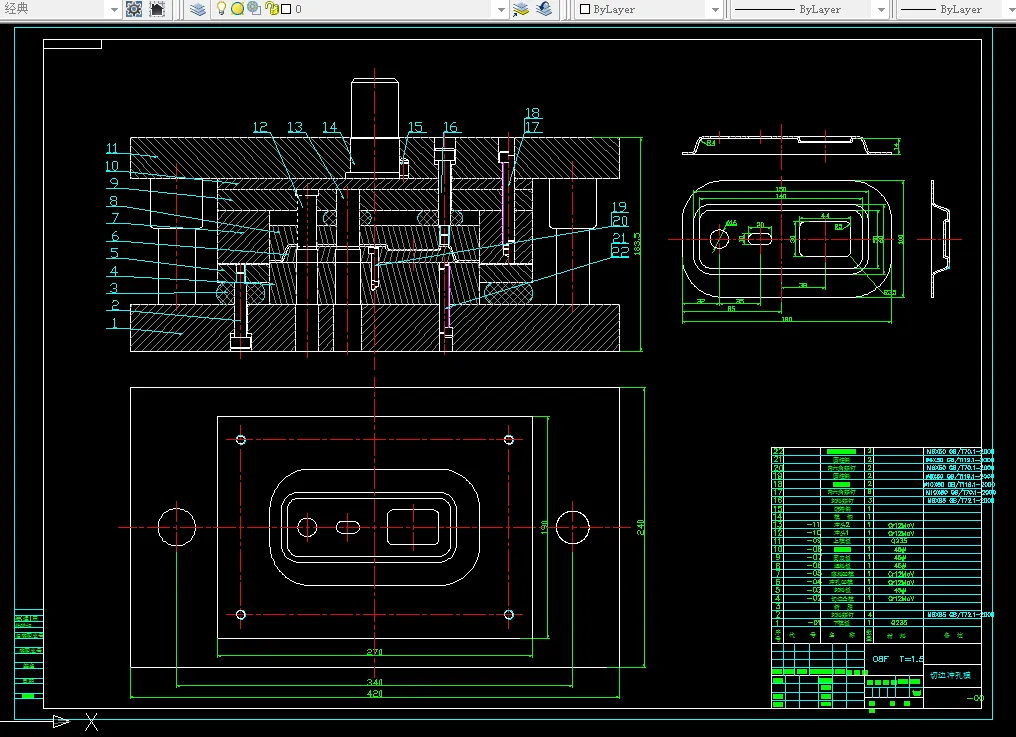This screenshot has width=1016, height=737.
Task: Click part number 12 callout label
Action: (x=261, y=127)
